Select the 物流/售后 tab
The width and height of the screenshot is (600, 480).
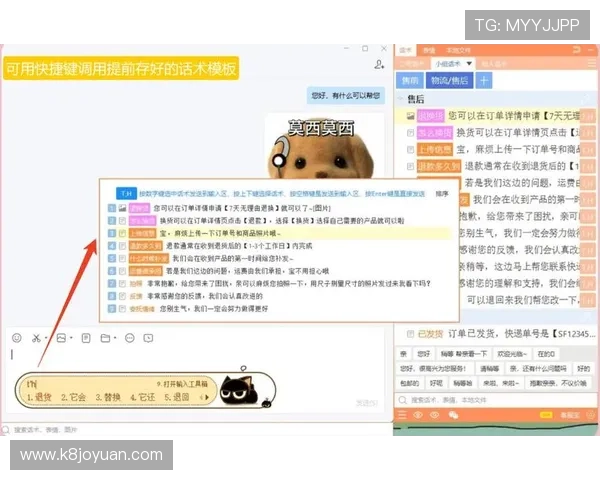[447, 80]
